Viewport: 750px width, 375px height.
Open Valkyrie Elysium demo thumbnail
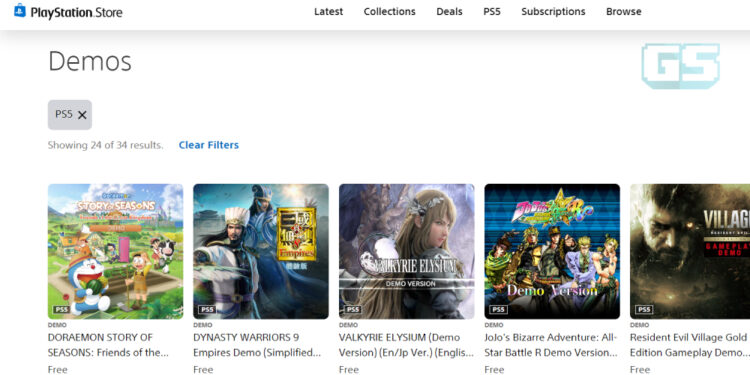(407, 252)
